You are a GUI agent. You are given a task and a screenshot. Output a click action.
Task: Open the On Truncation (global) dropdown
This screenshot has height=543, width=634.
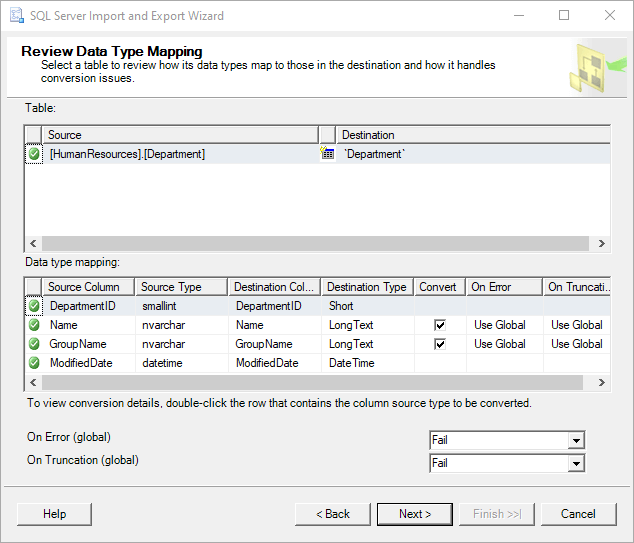click(576, 463)
